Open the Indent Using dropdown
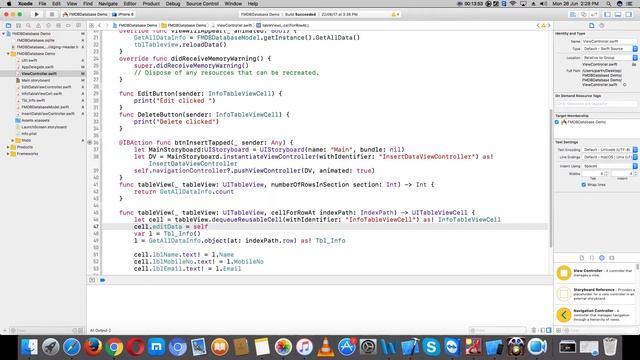Screen dimensions: 640x360 [x=610, y=166]
